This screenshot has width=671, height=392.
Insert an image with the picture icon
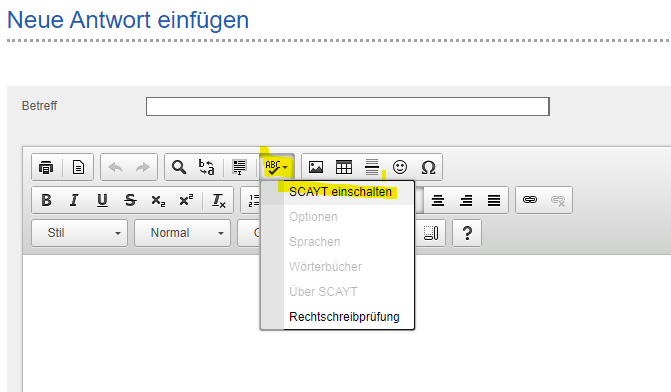(316, 167)
